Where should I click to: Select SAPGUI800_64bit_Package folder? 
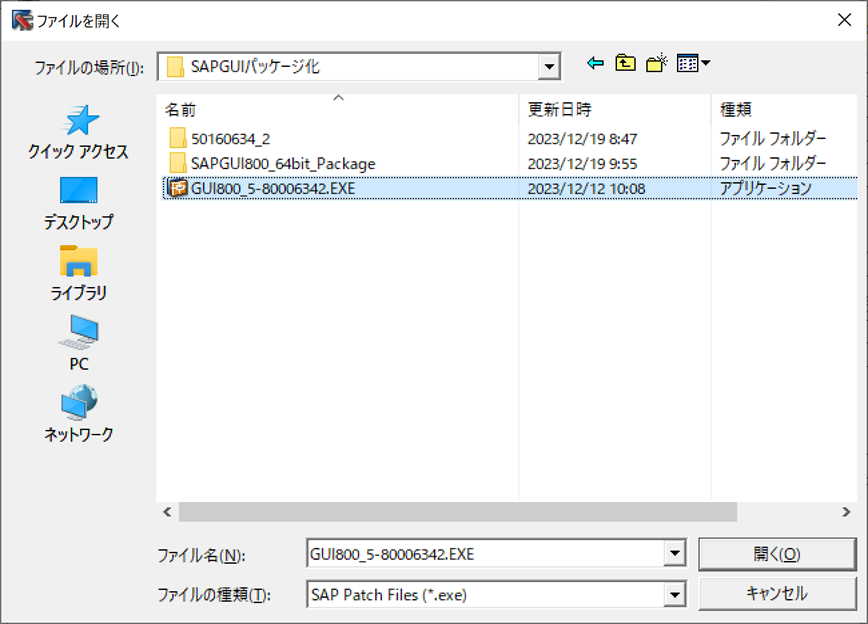283,164
